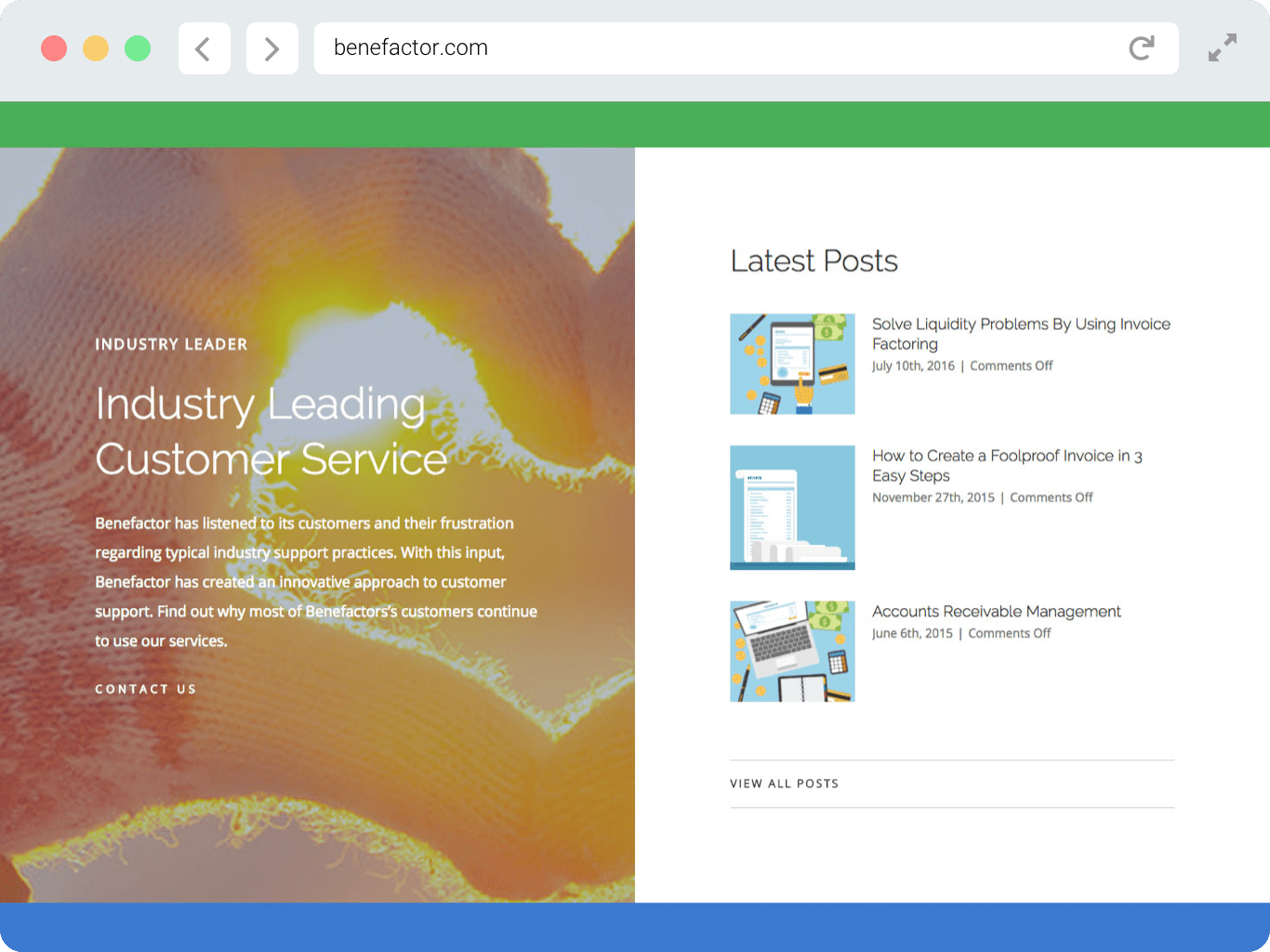This screenshot has width=1270, height=952.
Task: Click Comments Off beside June 6th, 2015
Action: point(1010,634)
